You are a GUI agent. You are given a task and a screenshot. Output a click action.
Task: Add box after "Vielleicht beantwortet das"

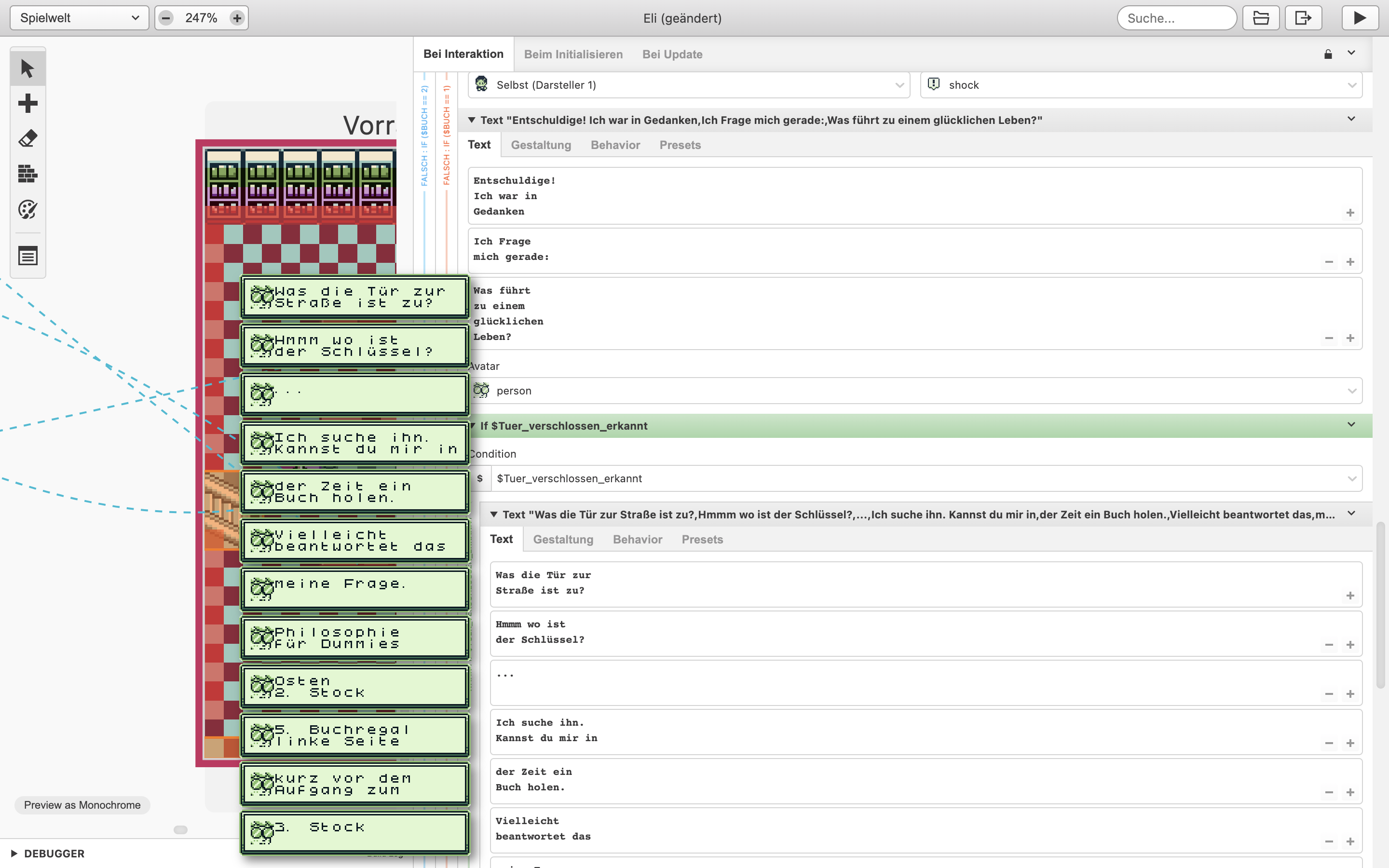[1350, 842]
